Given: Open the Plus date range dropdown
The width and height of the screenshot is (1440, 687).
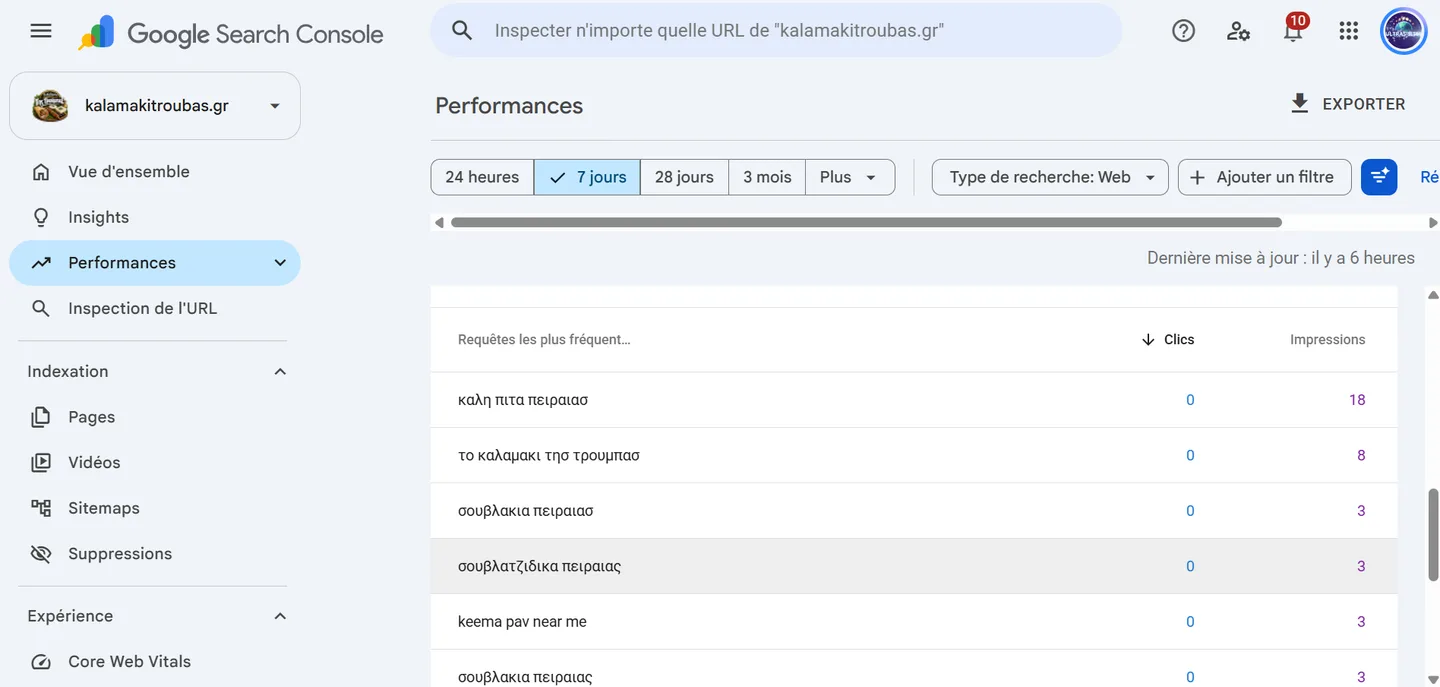Looking at the screenshot, I should point(849,177).
